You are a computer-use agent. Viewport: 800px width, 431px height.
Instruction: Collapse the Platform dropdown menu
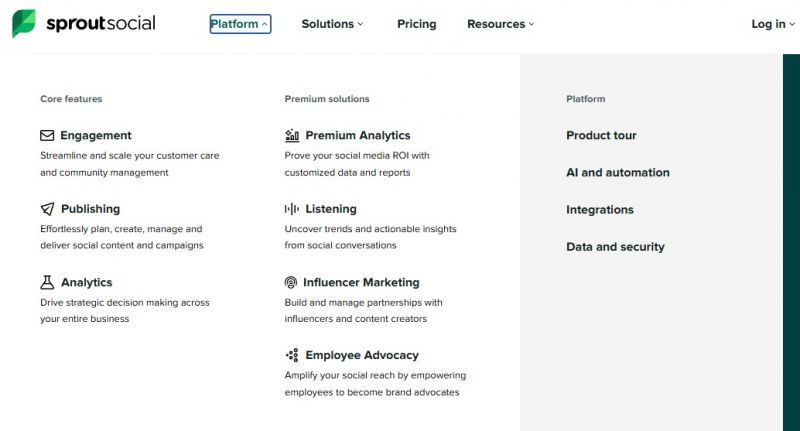click(240, 24)
